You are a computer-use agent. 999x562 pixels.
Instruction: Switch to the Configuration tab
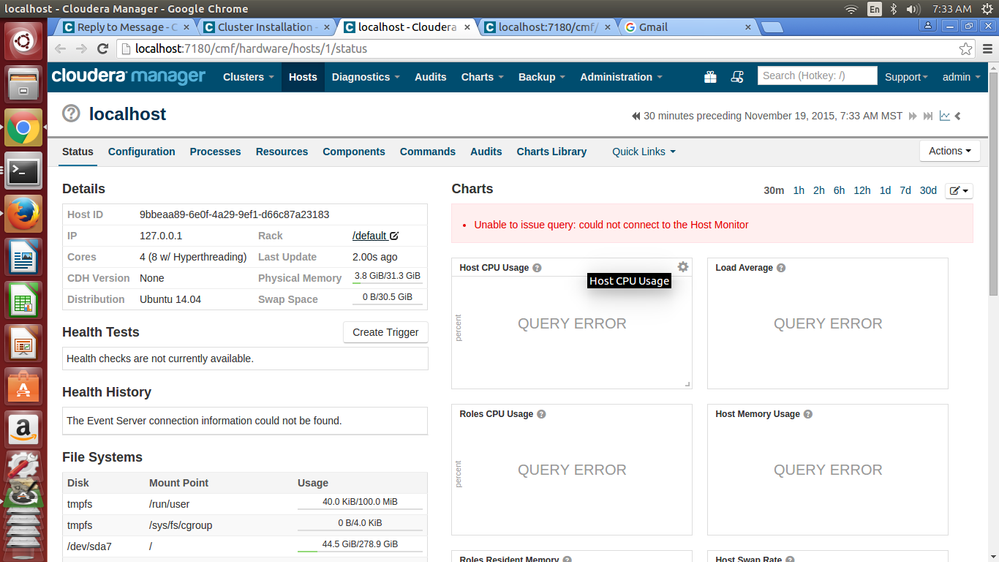coord(141,152)
